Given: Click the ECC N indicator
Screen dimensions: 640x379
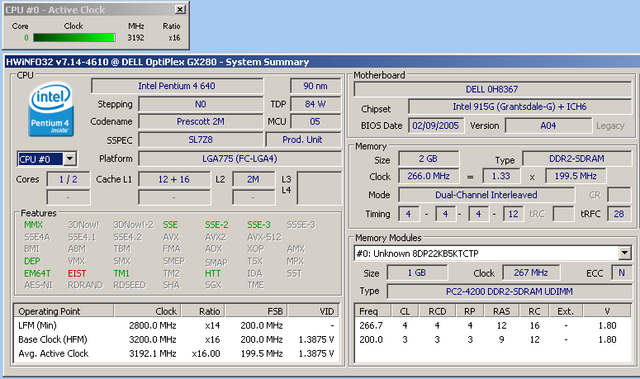Looking at the screenshot, I should coord(621,273).
